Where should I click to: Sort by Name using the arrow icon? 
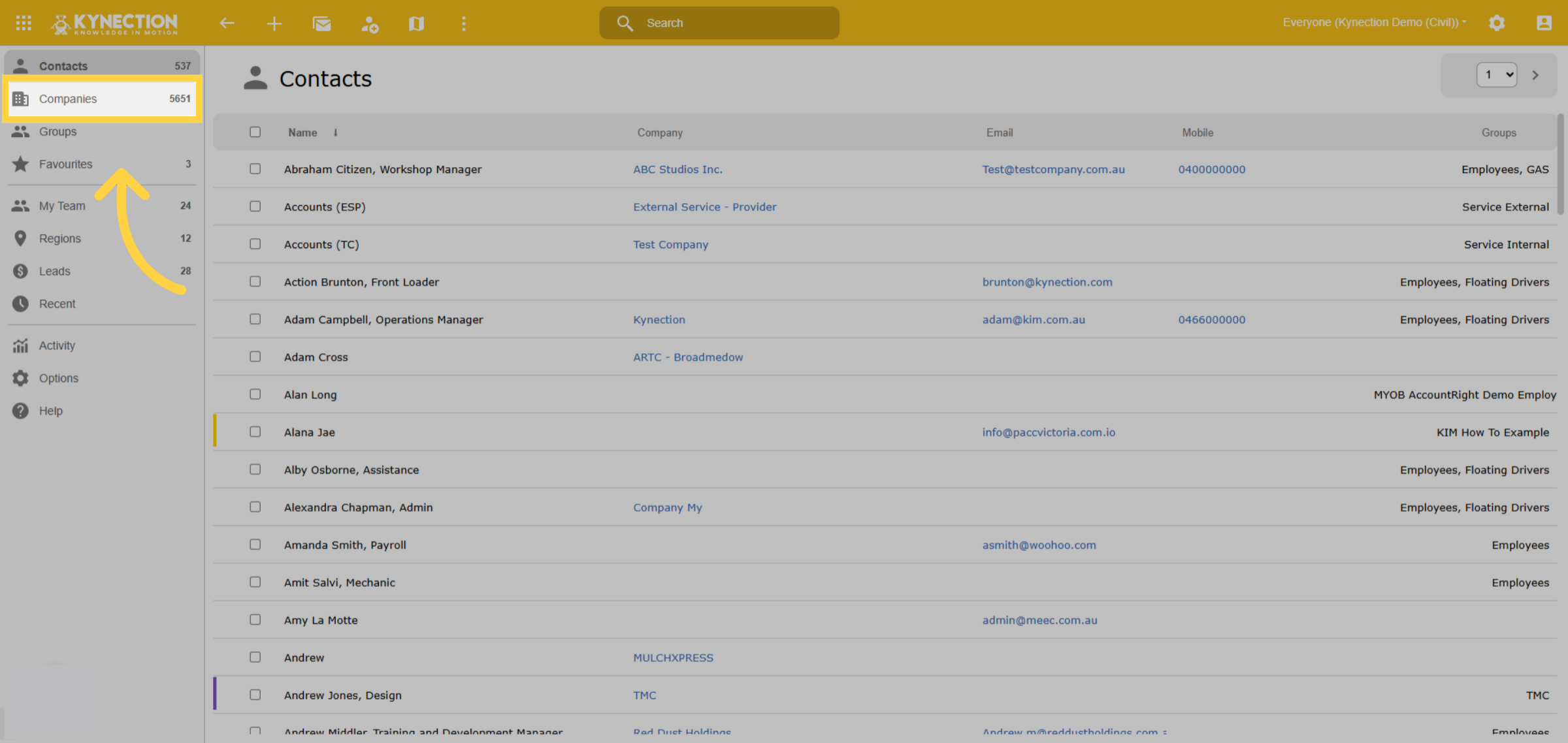click(x=335, y=133)
